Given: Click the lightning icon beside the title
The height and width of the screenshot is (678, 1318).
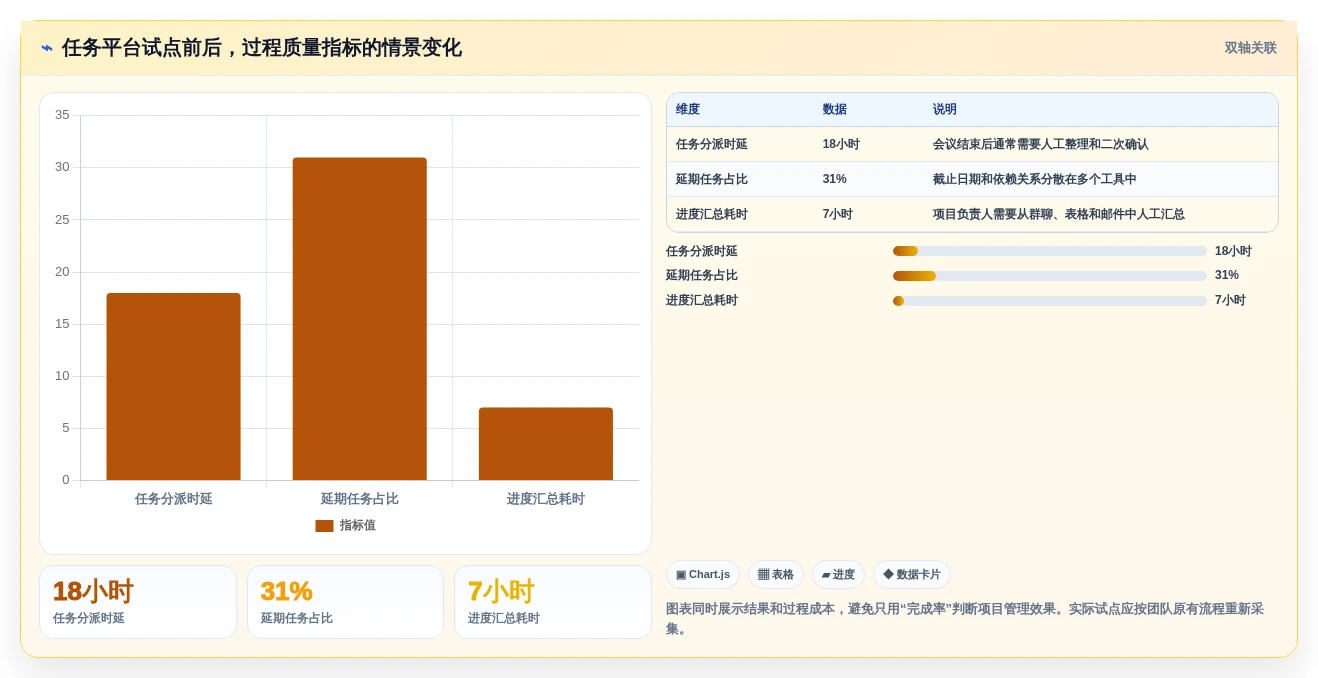Looking at the screenshot, I should click(x=47, y=48).
